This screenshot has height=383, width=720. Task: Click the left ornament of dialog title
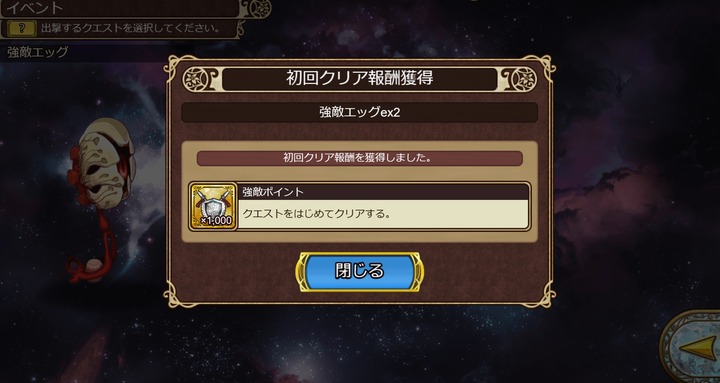[x=200, y=79]
